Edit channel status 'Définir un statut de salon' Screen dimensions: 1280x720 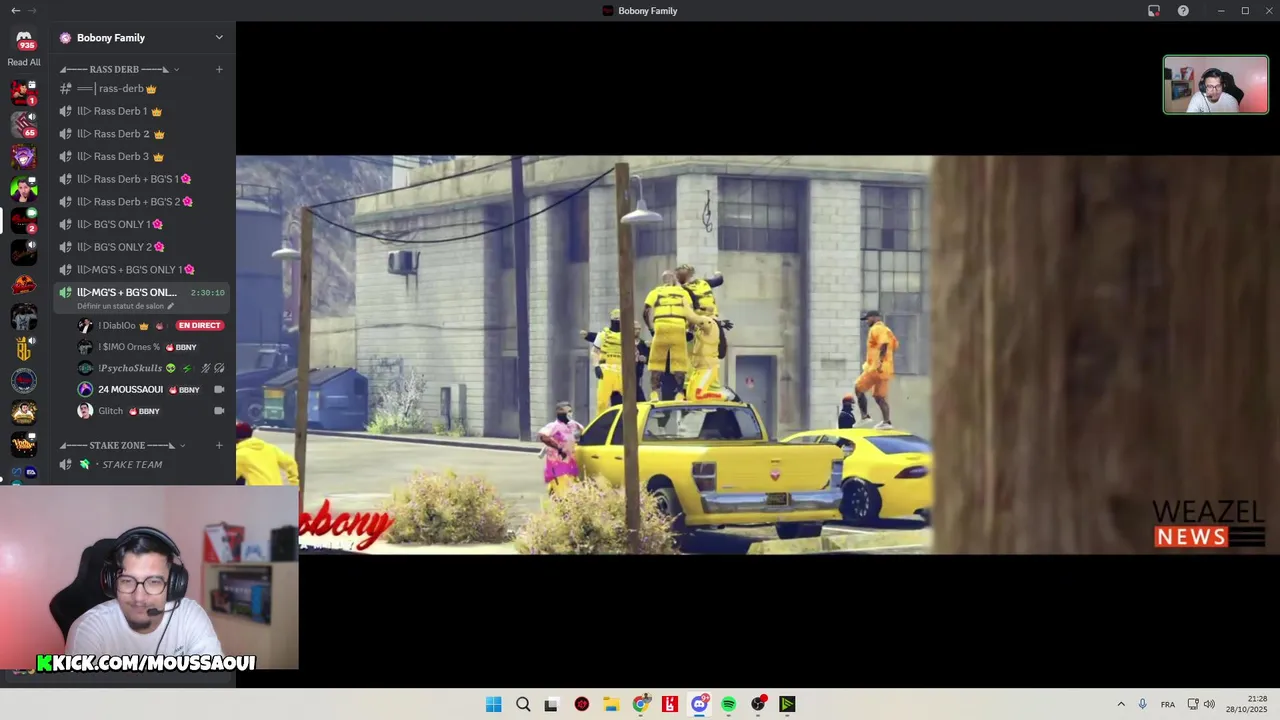[125, 306]
